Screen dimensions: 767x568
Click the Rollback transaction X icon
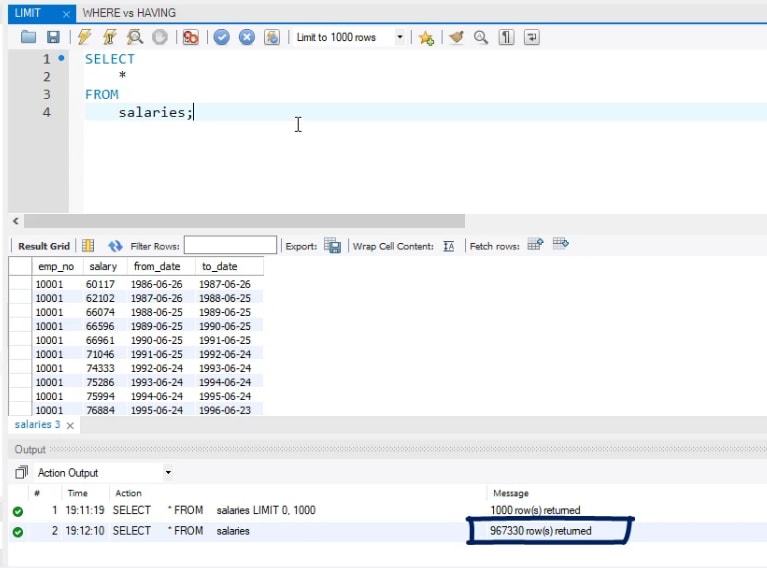coord(246,37)
